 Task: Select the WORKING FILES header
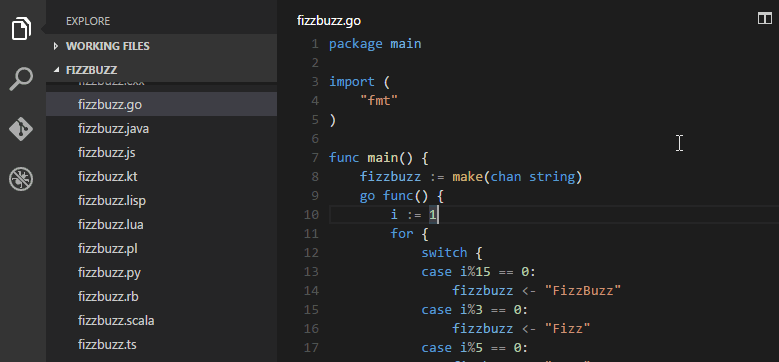[161, 46]
